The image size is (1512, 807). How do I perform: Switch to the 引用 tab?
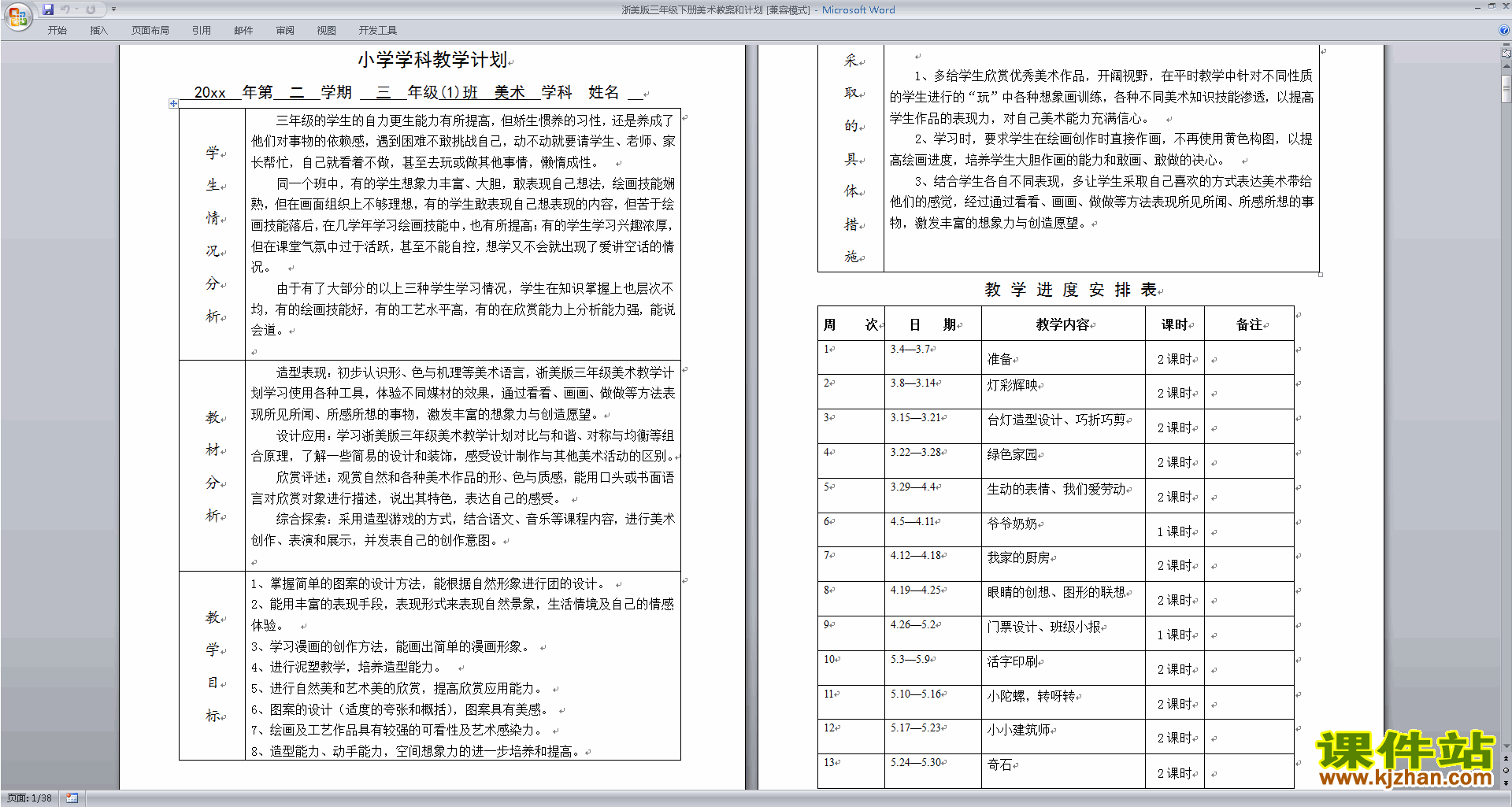point(201,30)
